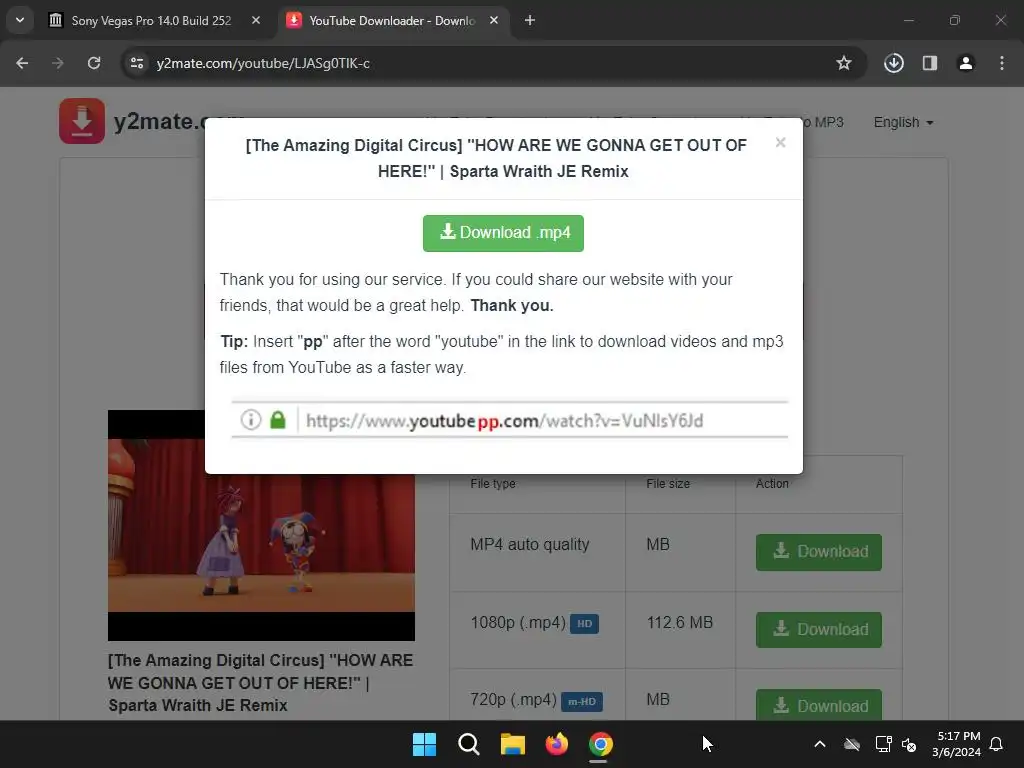1024x768 pixels.
Task: Go forward in browser history
Action: tap(58, 63)
